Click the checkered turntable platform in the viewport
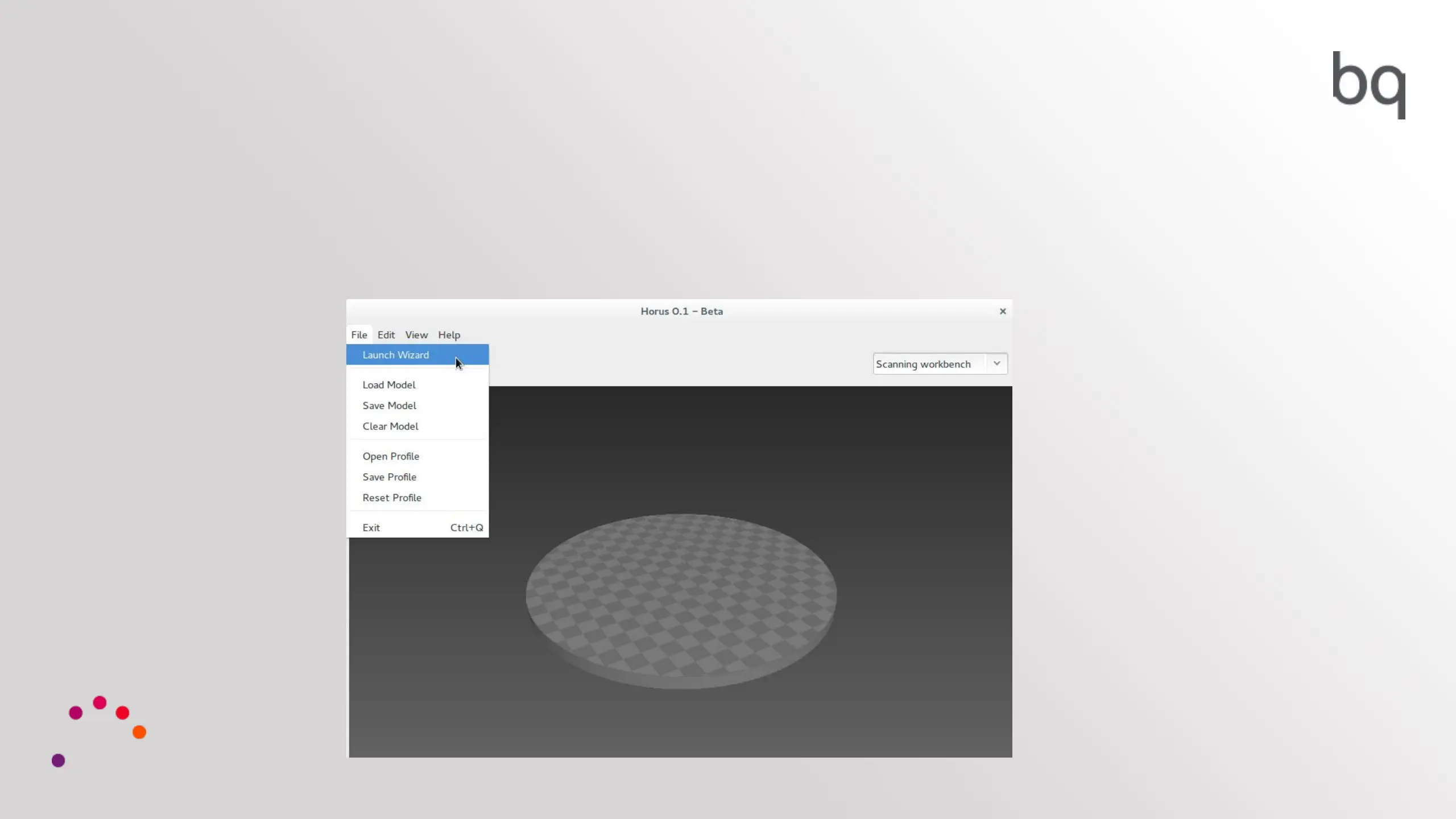 681,597
